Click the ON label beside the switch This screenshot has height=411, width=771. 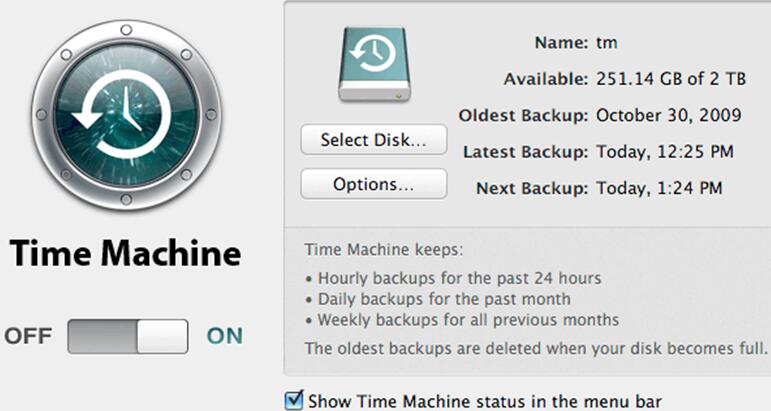point(225,336)
